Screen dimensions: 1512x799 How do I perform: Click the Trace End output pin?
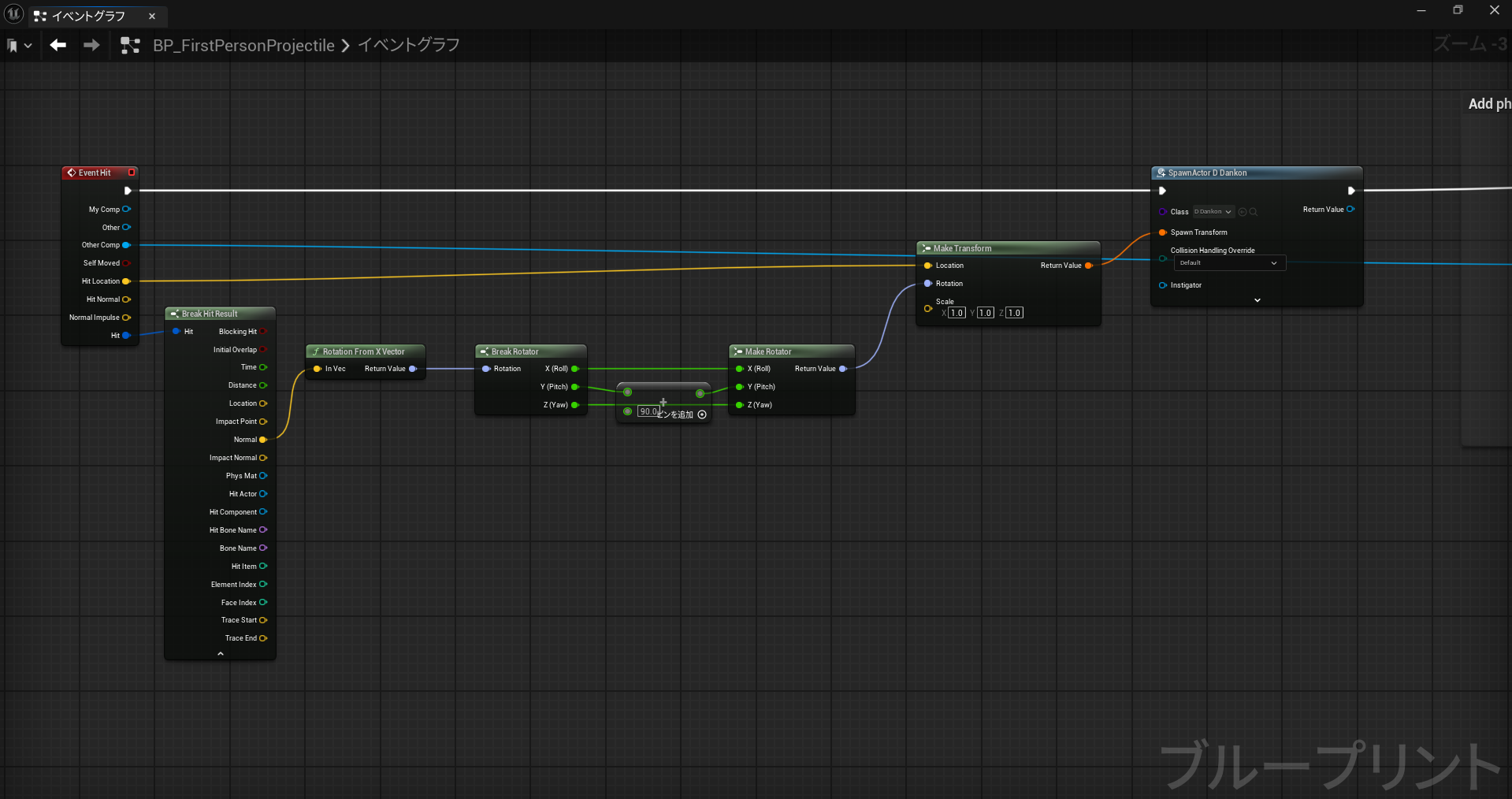263,638
